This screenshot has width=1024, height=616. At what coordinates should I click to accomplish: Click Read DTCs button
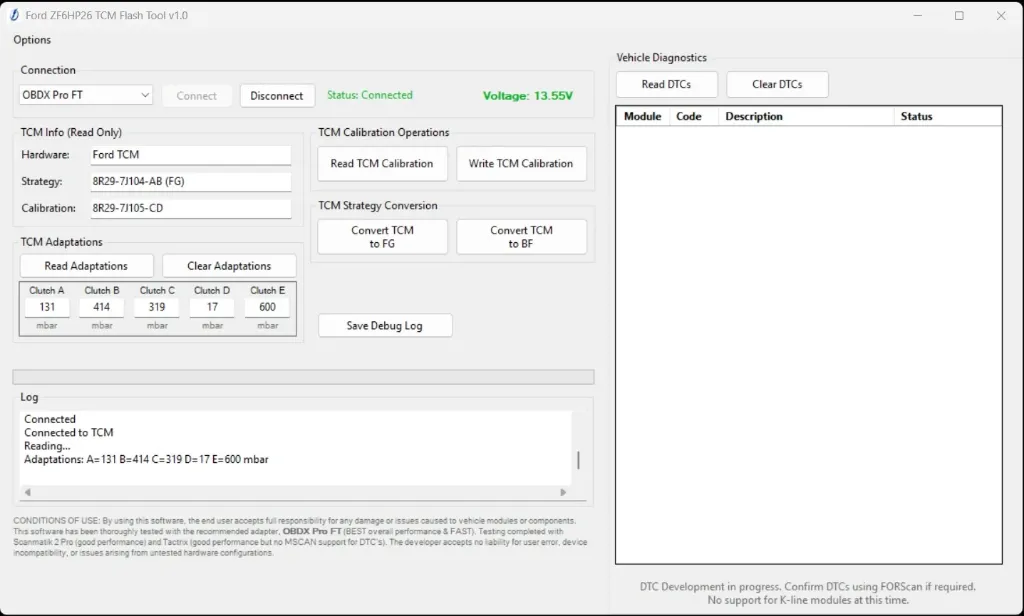coord(666,85)
